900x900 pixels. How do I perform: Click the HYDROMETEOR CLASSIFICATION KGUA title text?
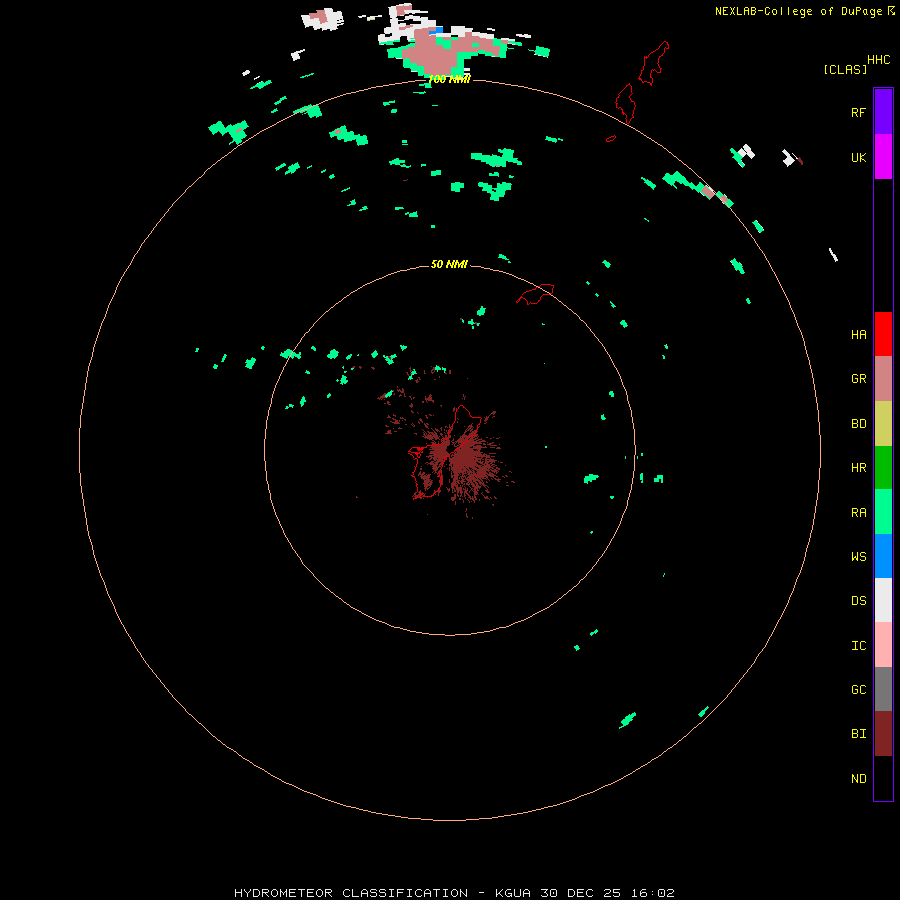coord(454,893)
